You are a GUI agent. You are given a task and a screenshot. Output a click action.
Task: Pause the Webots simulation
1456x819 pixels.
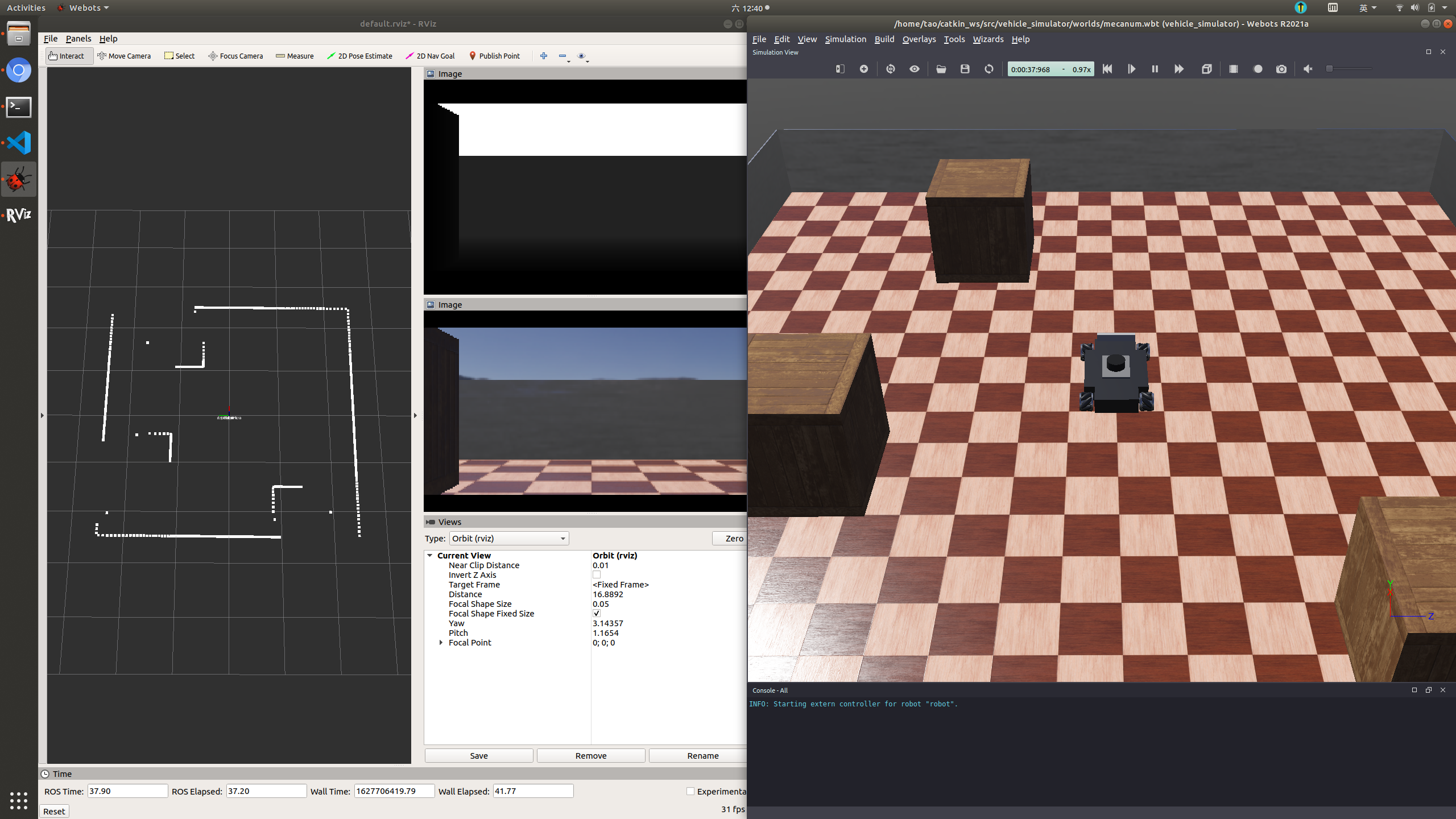(x=1155, y=69)
